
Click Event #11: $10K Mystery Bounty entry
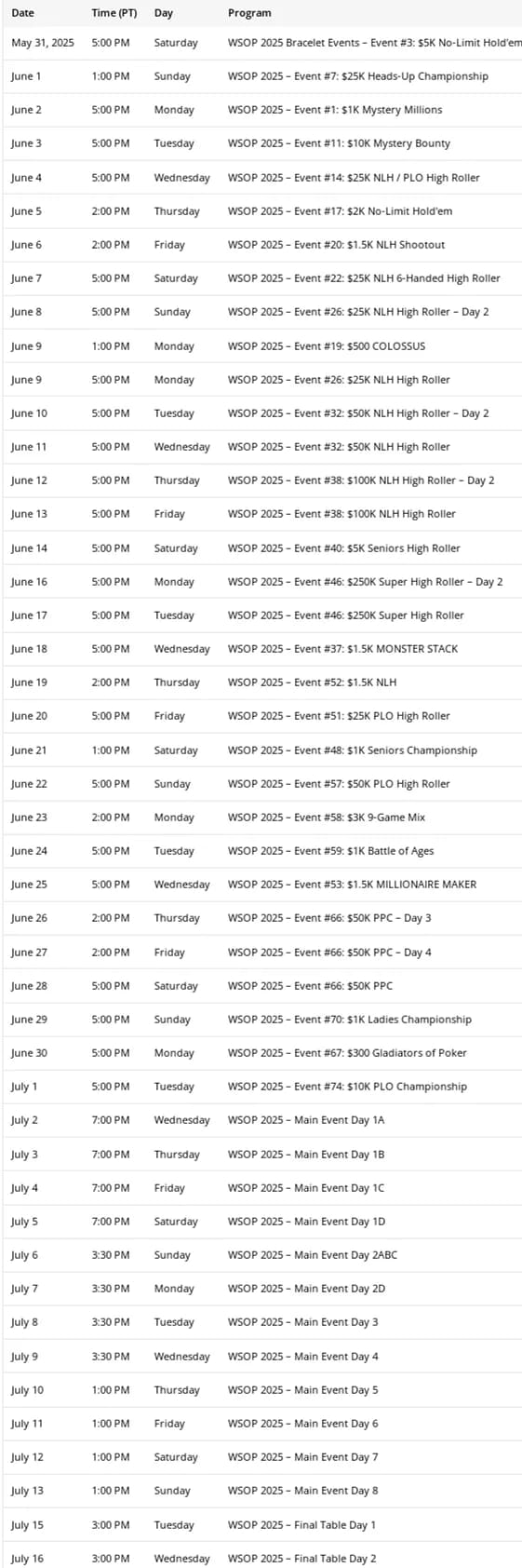pyautogui.click(x=339, y=143)
